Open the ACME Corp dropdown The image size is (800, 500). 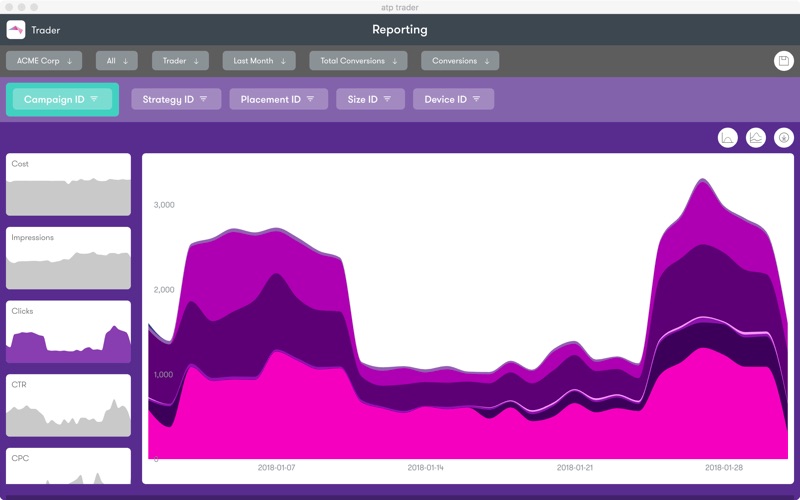click(44, 61)
